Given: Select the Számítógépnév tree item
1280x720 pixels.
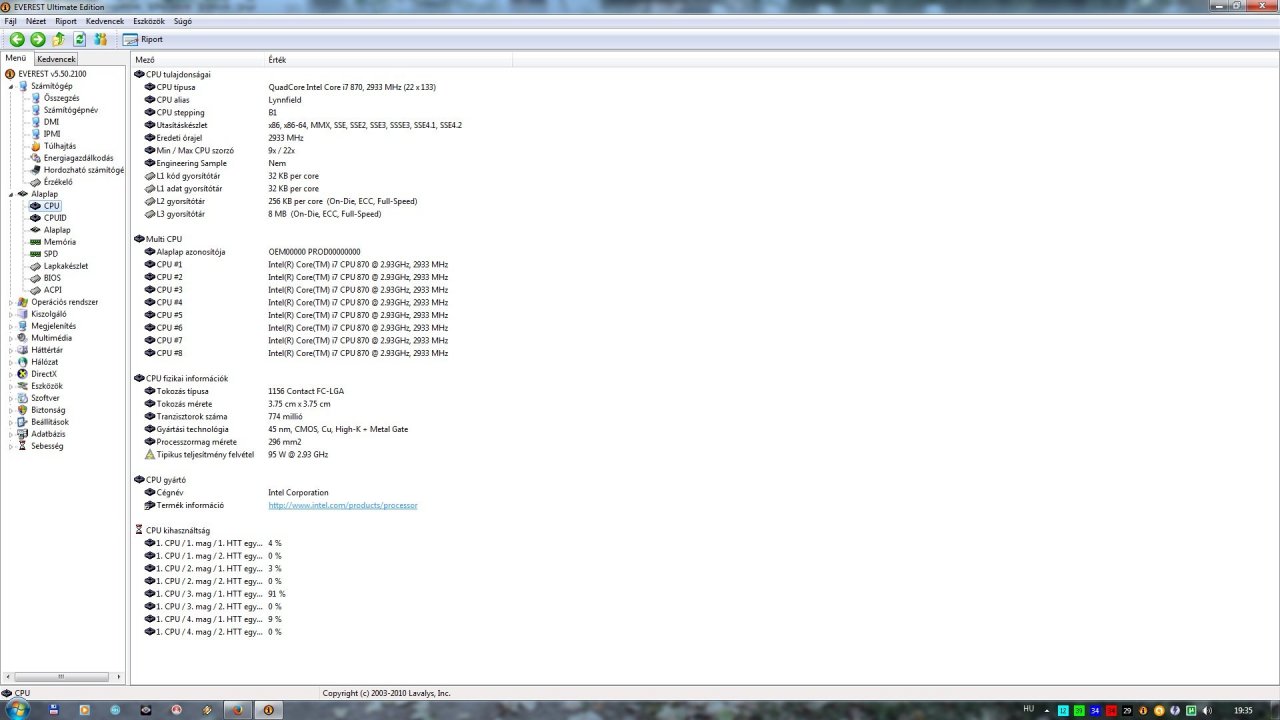Looking at the screenshot, I should coord(70,110).
